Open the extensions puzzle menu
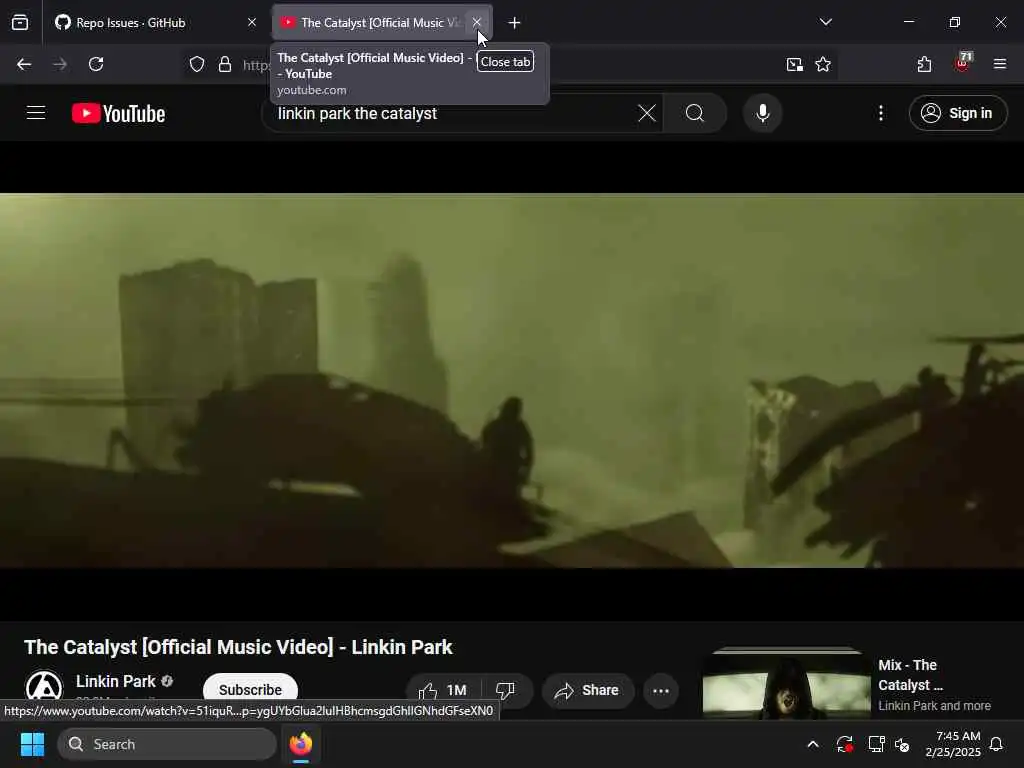Image resolution: width=1024 pixels, height=768 pixels. click(x=924, y=64)
